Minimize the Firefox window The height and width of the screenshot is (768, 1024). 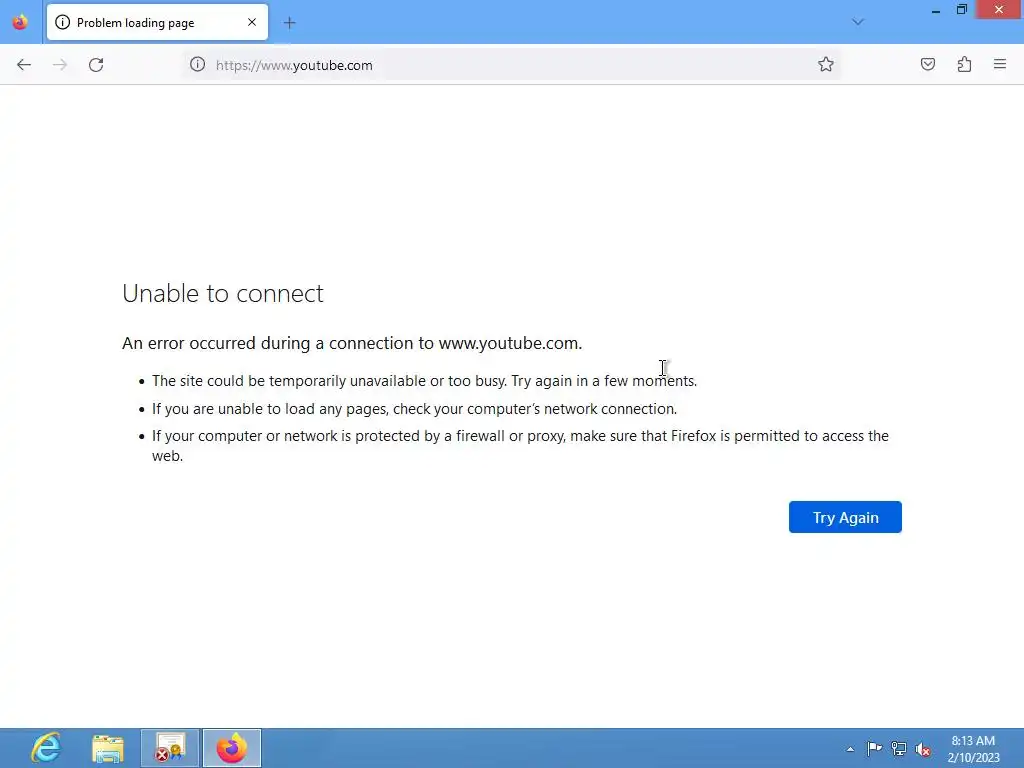936,10
